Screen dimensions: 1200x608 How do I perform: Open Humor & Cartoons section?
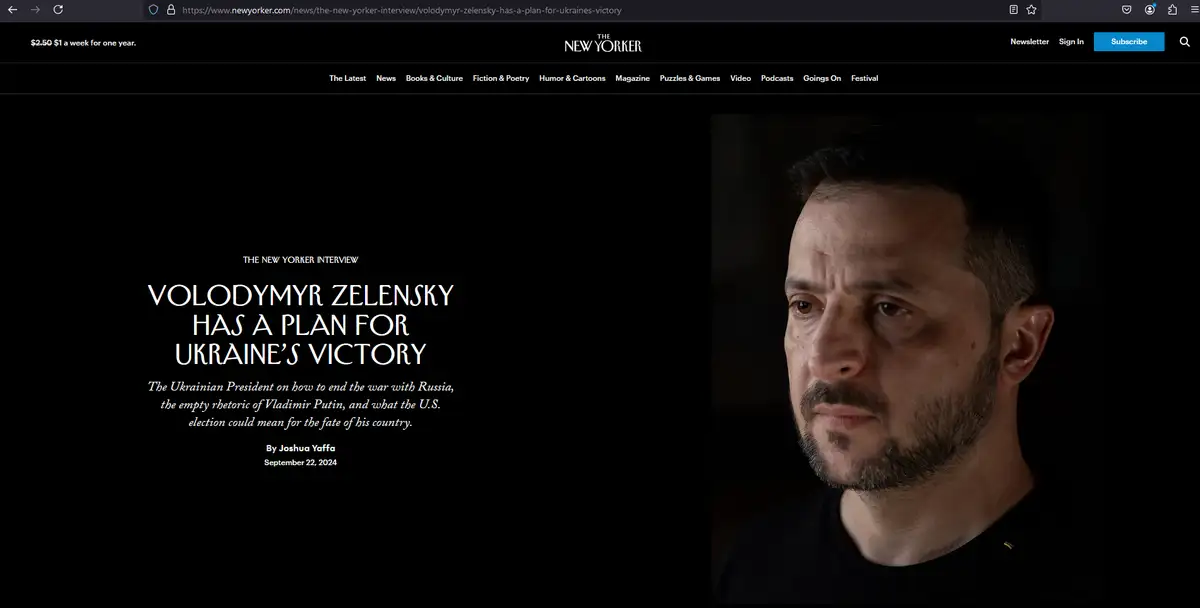click(x=572, y=78)
